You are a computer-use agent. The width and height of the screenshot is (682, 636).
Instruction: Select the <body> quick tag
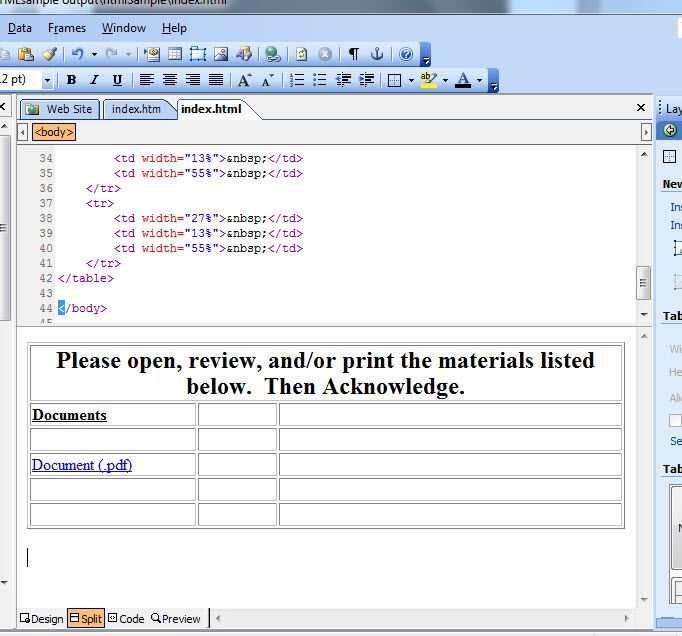coord(54,132)
